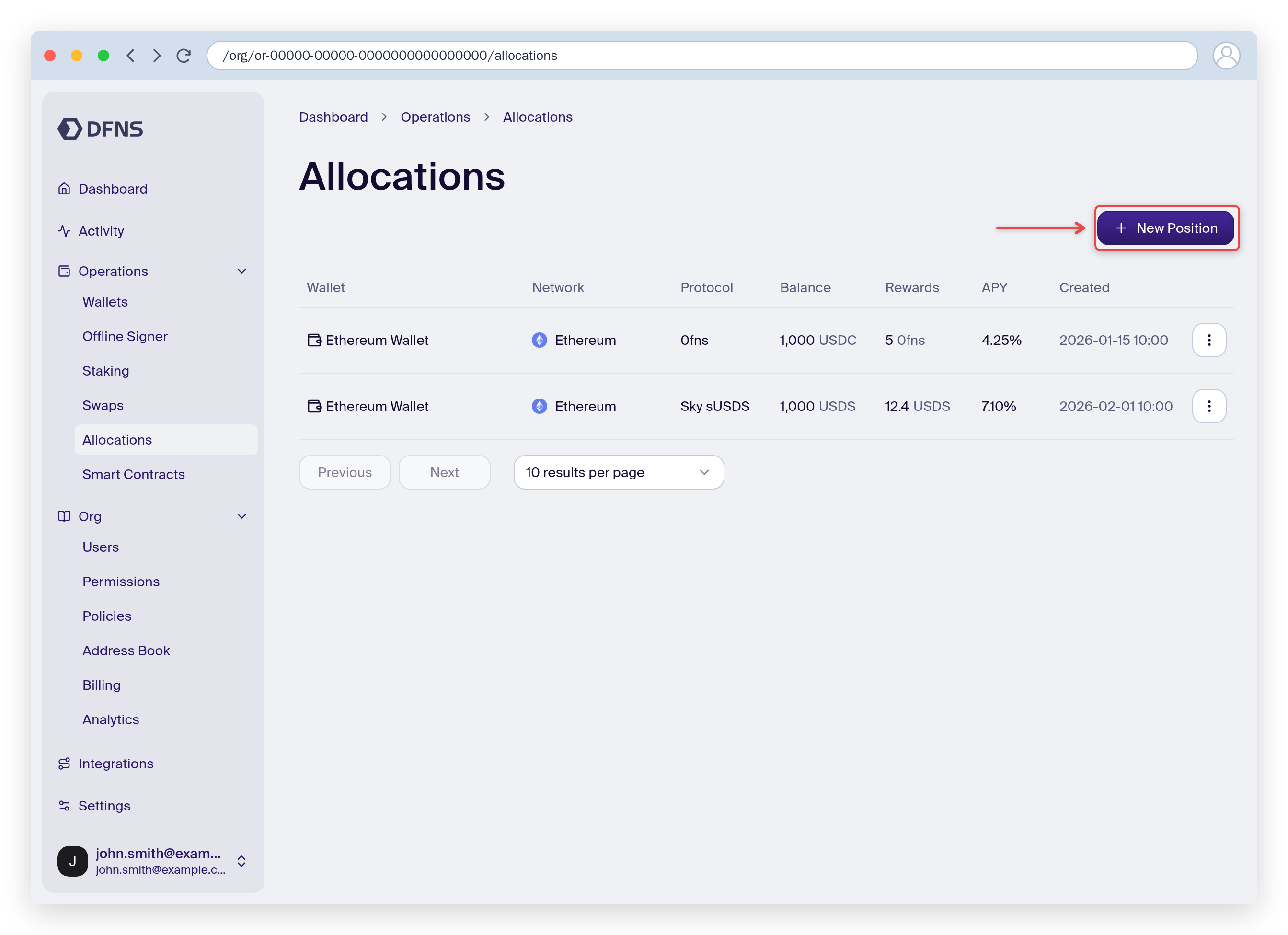The image size is (1288, 935).
Task: Open the three-dot menu for the 0fns allocation row
Action: click(1209, 340)
